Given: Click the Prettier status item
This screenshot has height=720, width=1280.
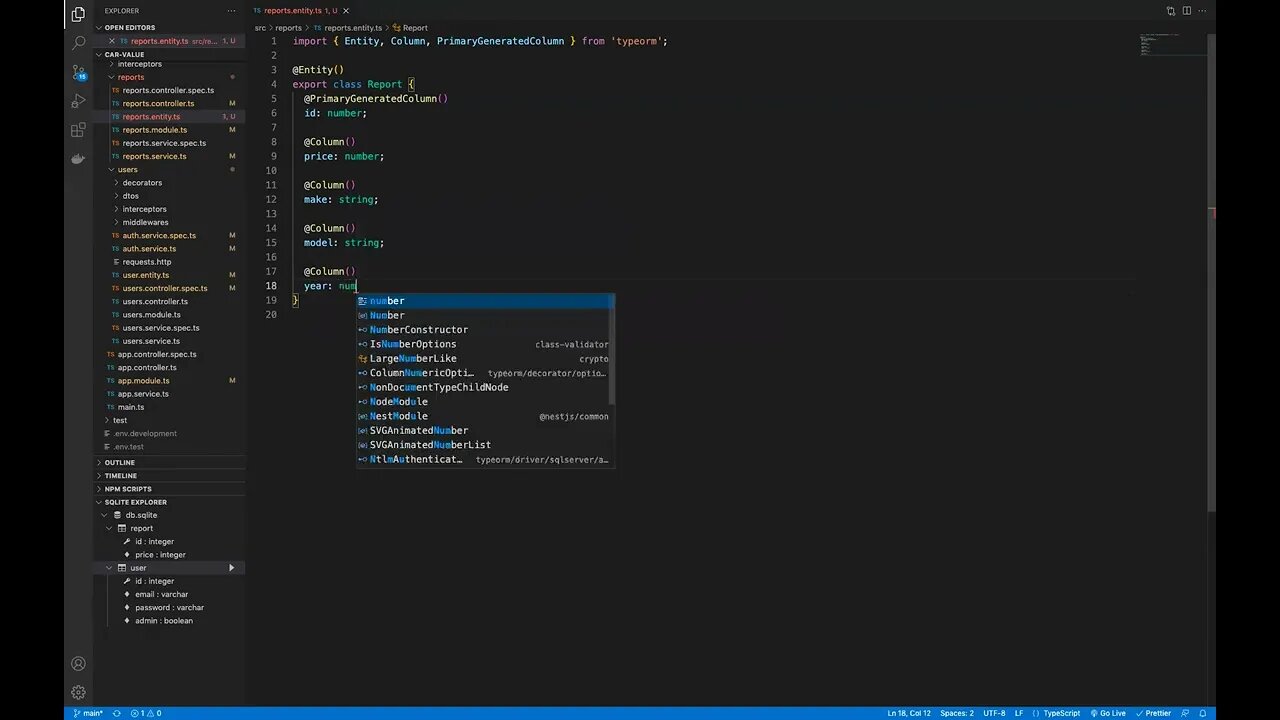Looking at the screenshot, I should tap(1153, 713).
